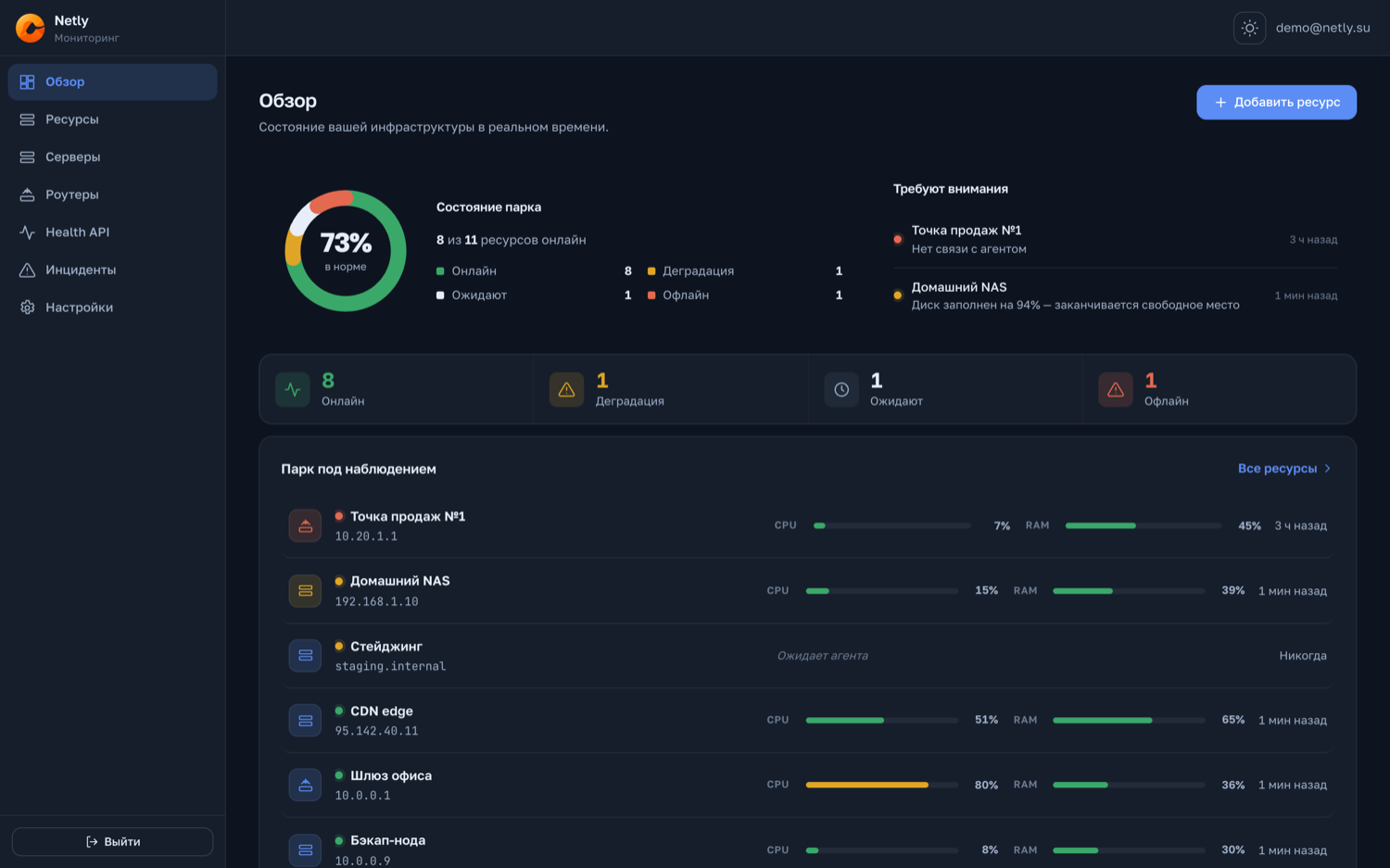
Task: Click the server icon beside Стейджинг
Action: [305, 656]
